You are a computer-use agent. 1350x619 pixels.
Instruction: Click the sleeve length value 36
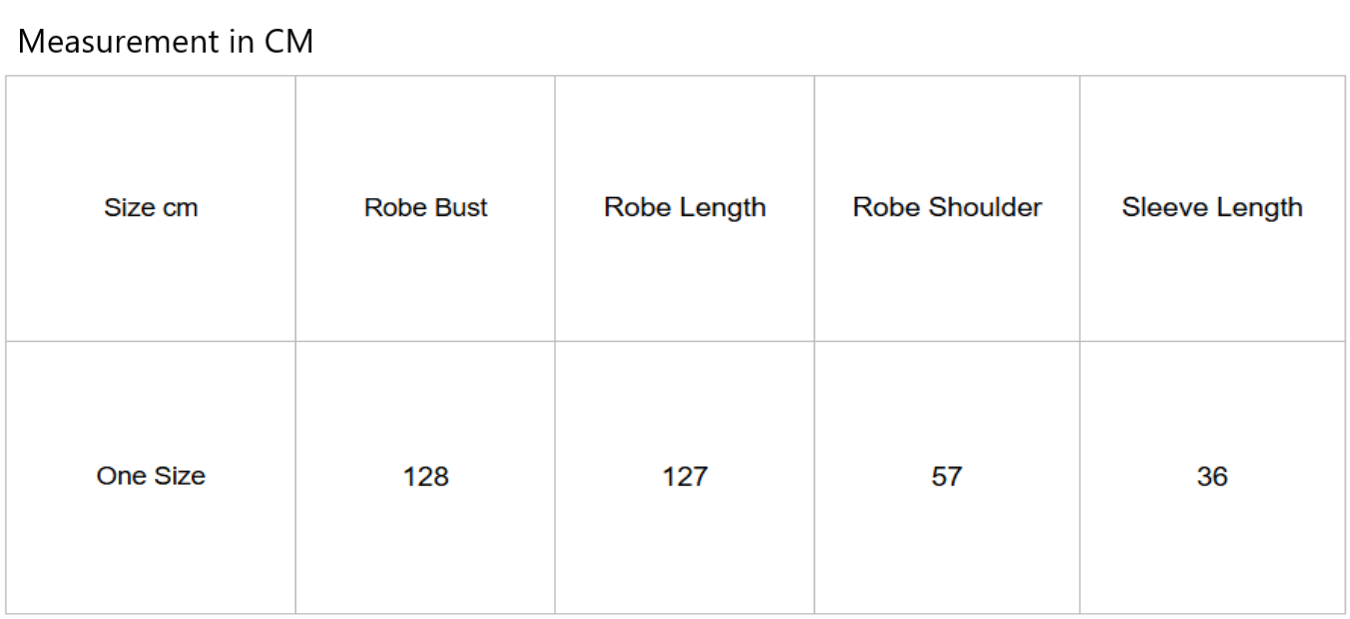(1212, 477)
